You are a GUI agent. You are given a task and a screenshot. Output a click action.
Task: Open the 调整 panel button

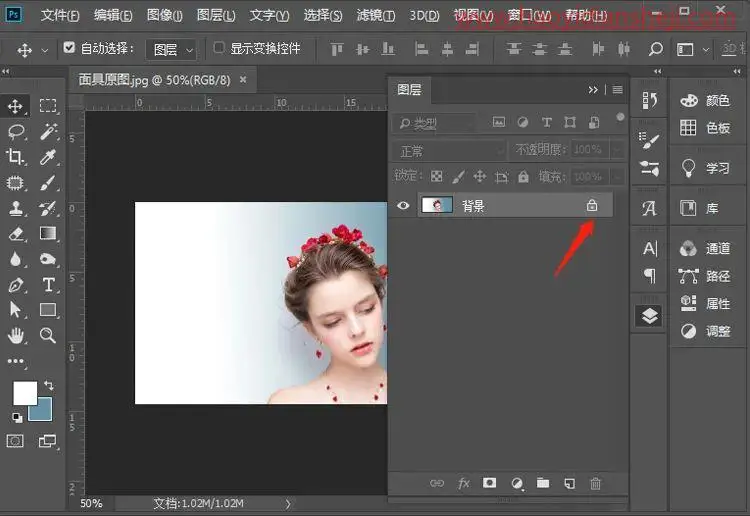706,331
